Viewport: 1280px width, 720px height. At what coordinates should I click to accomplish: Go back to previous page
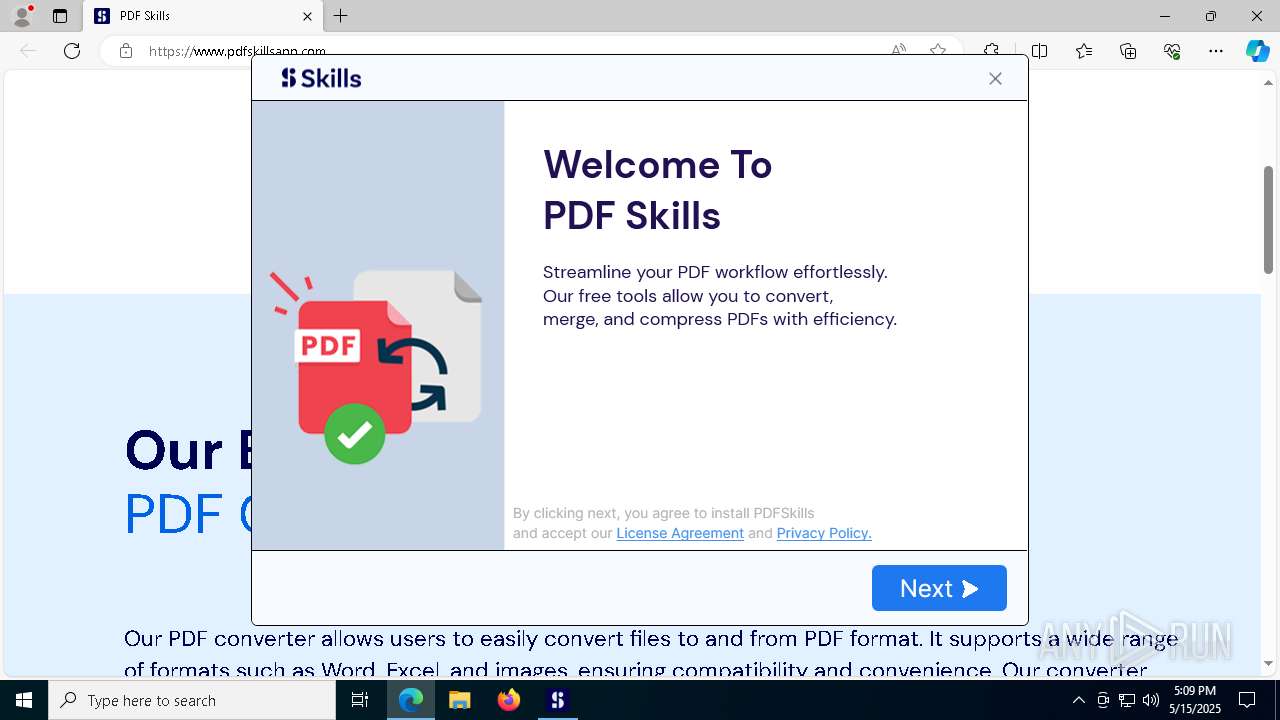point(28,51)
